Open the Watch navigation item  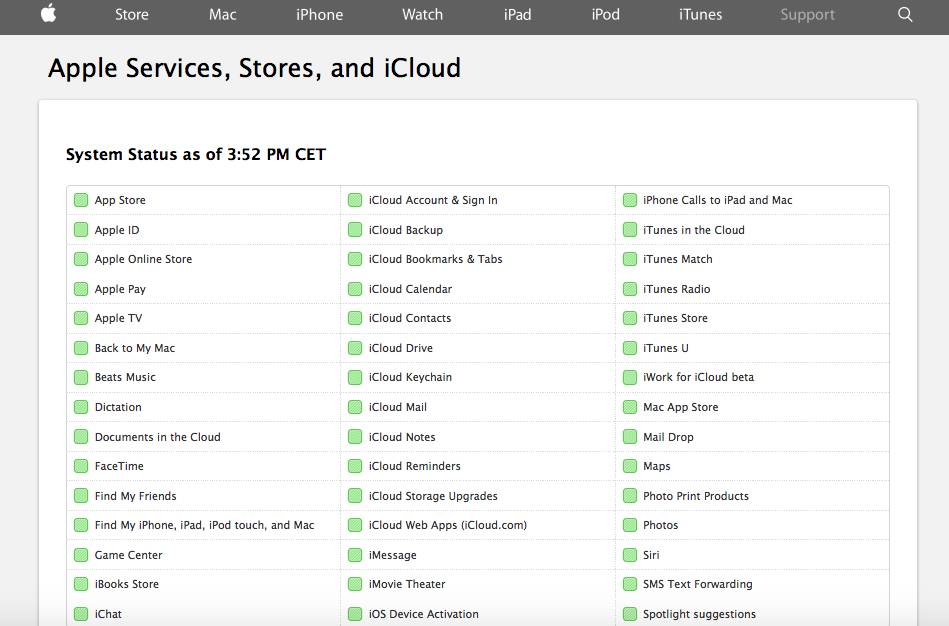(422, 15)
